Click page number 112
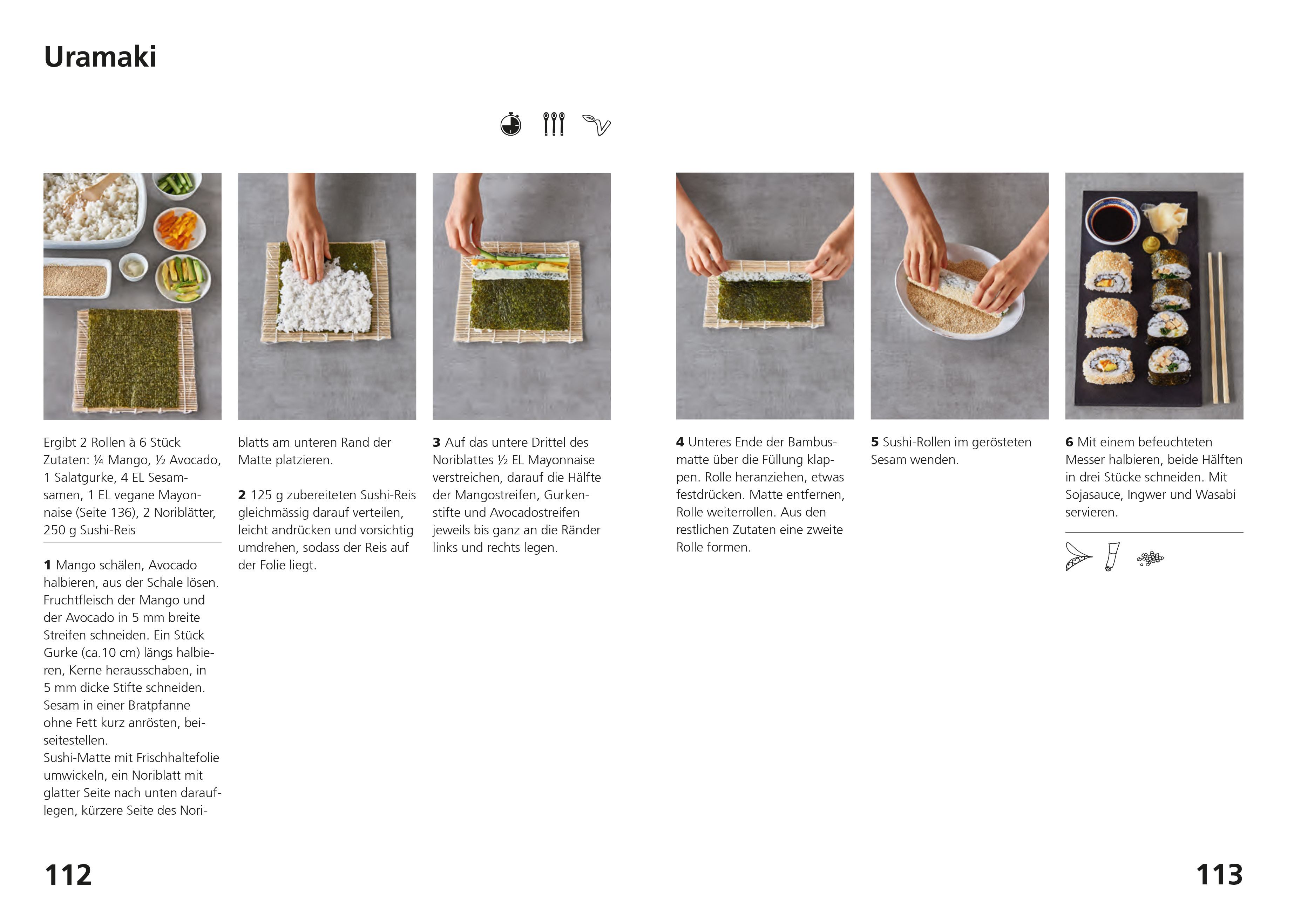The height and width of the screenshot is (924, 1294). pyautogui.click(x=68, y=875)
